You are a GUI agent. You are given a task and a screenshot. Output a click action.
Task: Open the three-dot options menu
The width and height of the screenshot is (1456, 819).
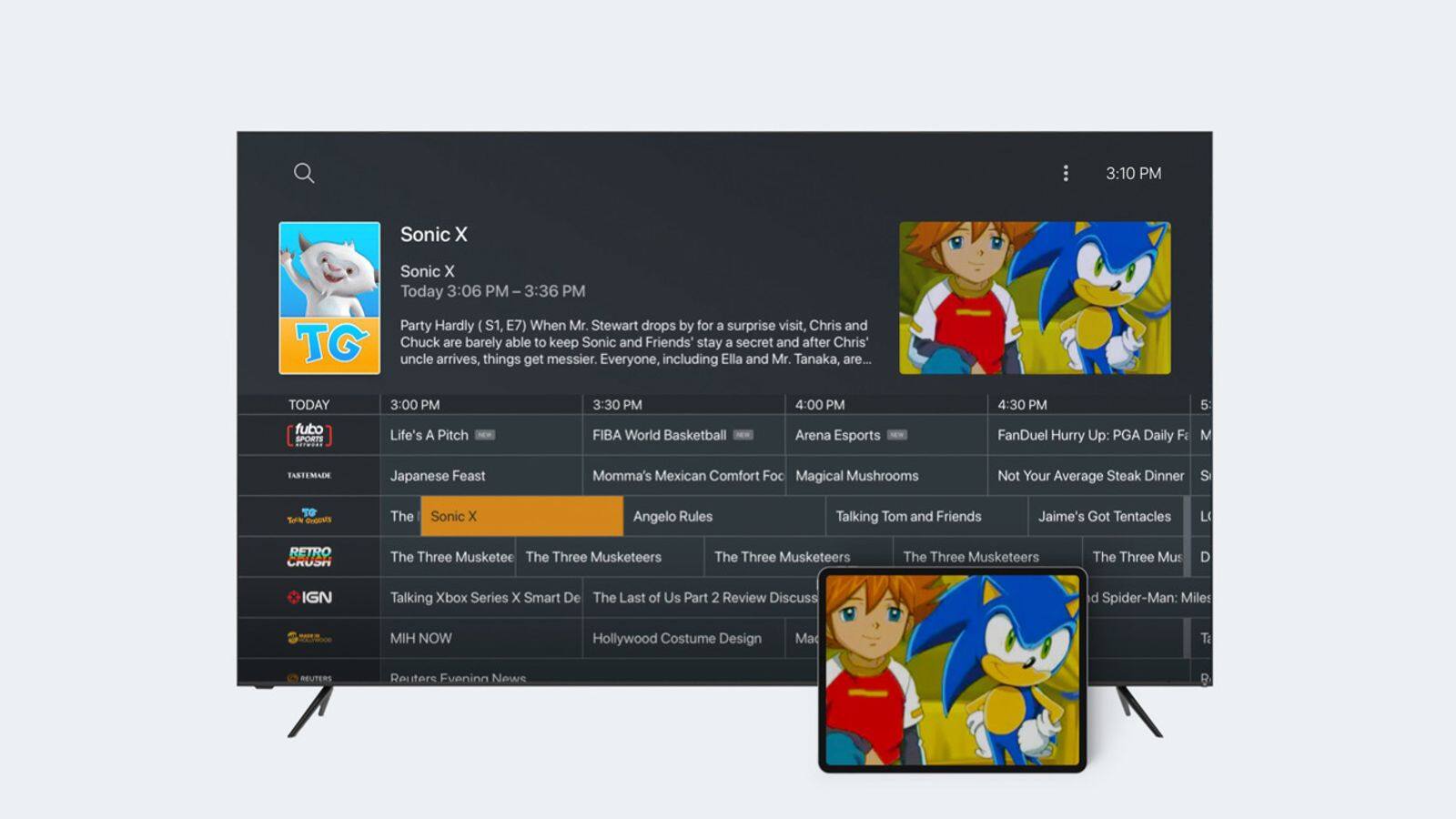click(1066, 173)
